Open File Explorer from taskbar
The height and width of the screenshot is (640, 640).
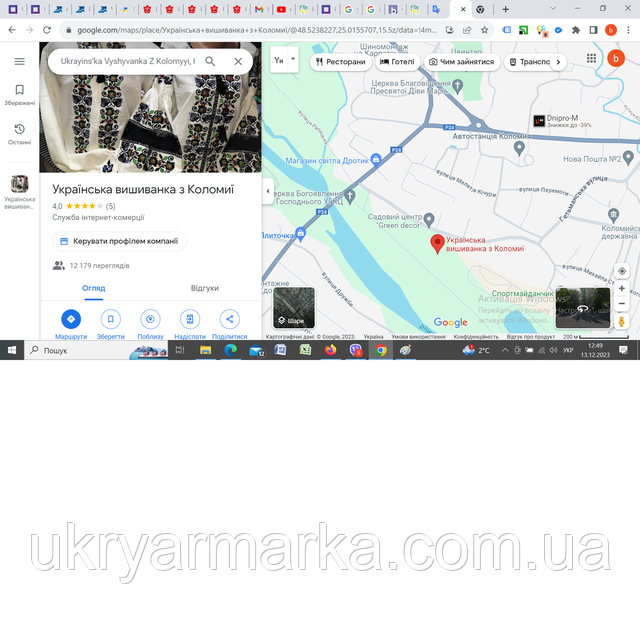point(205,350)
